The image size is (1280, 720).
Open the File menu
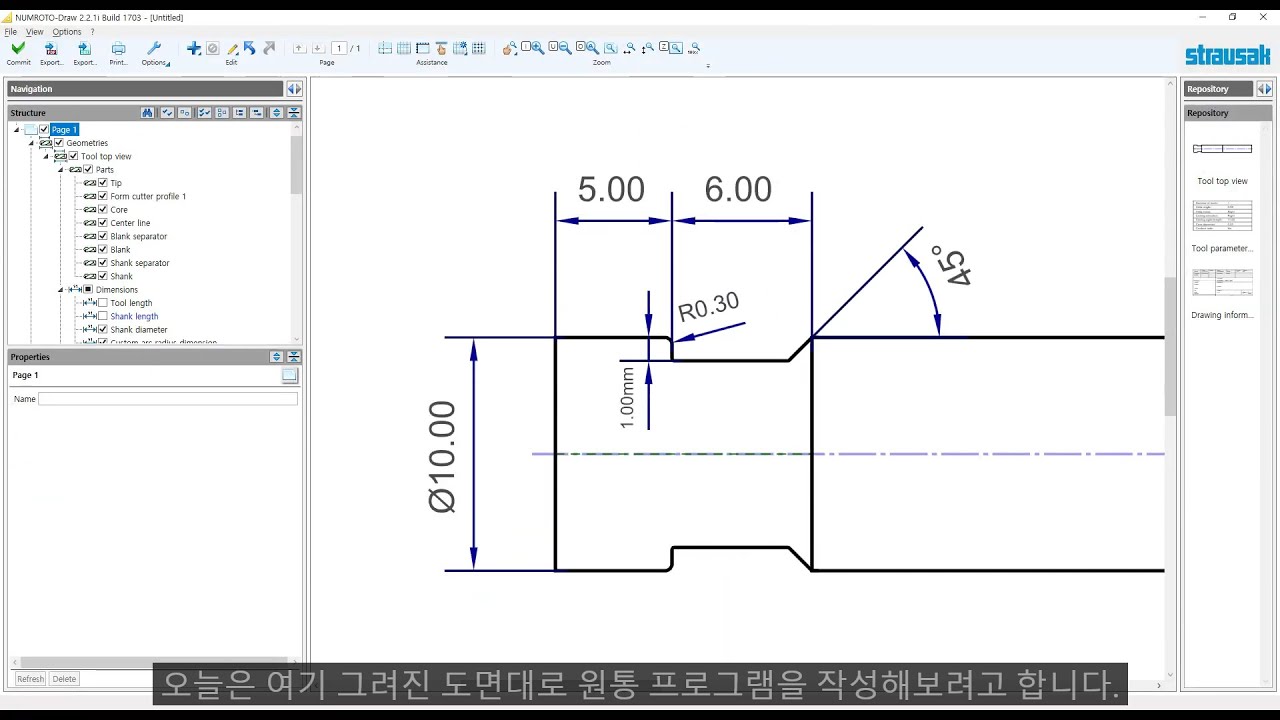(11, 32)
